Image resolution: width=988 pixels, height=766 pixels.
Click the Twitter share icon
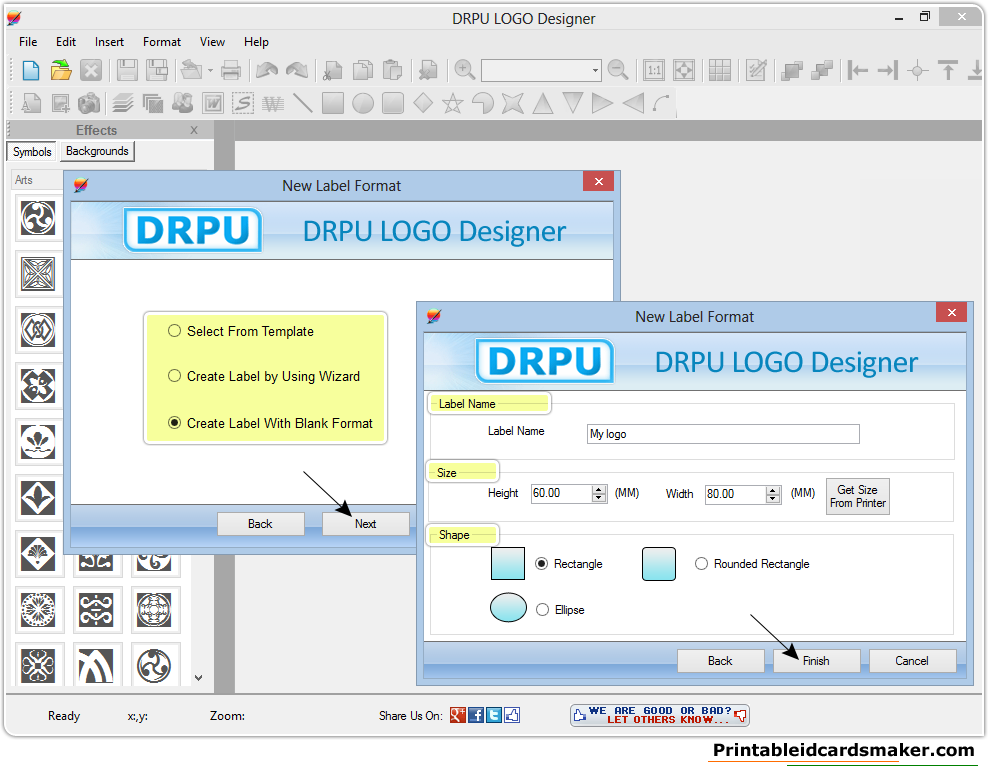pos(494,715)
